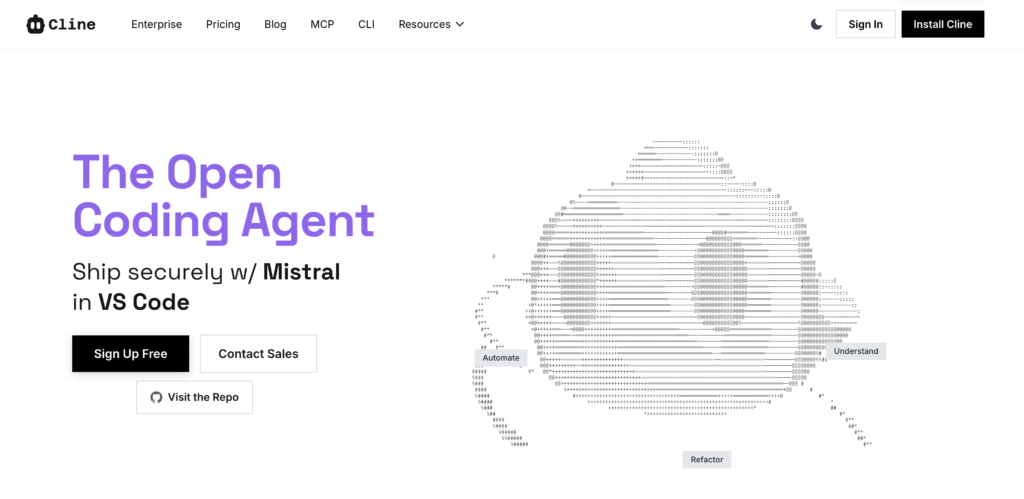This screenshot has height=499, width=1024.
Task: Click the Sign In button
Action: (x=865, y=24)
